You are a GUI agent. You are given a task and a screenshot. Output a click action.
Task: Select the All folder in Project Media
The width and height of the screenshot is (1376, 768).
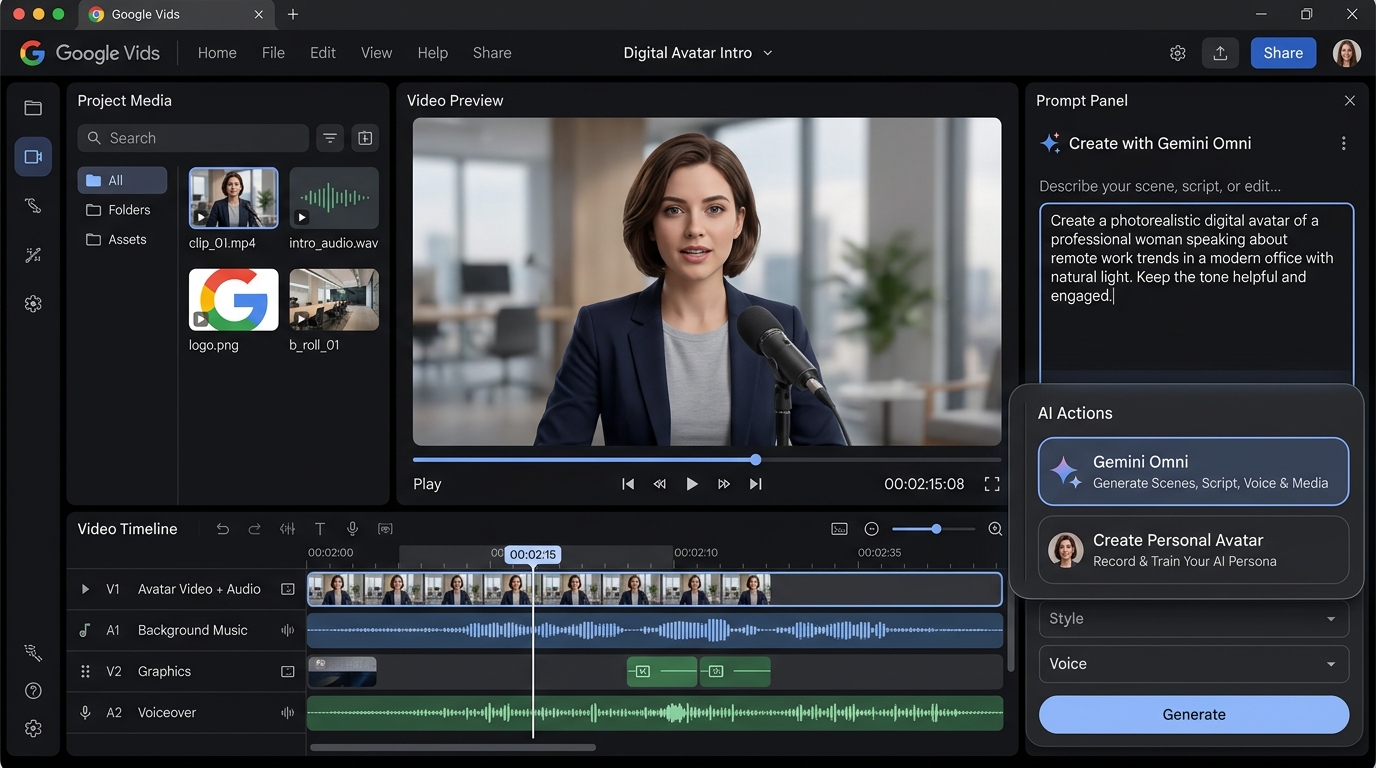click(x=122, y=180)
